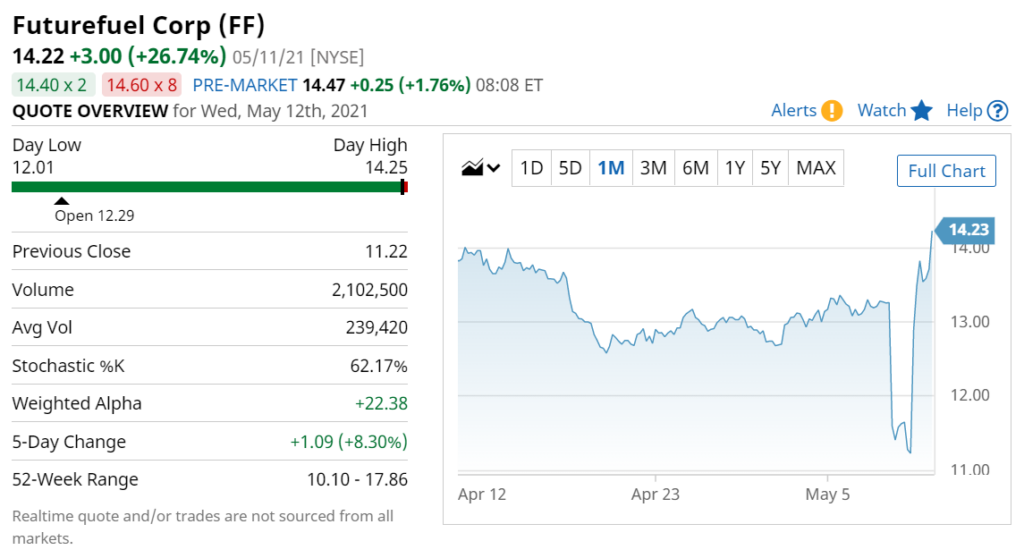Screen dimensions: 1024x558
Task: Select the 1D time range
Action: tap(531, 169)
